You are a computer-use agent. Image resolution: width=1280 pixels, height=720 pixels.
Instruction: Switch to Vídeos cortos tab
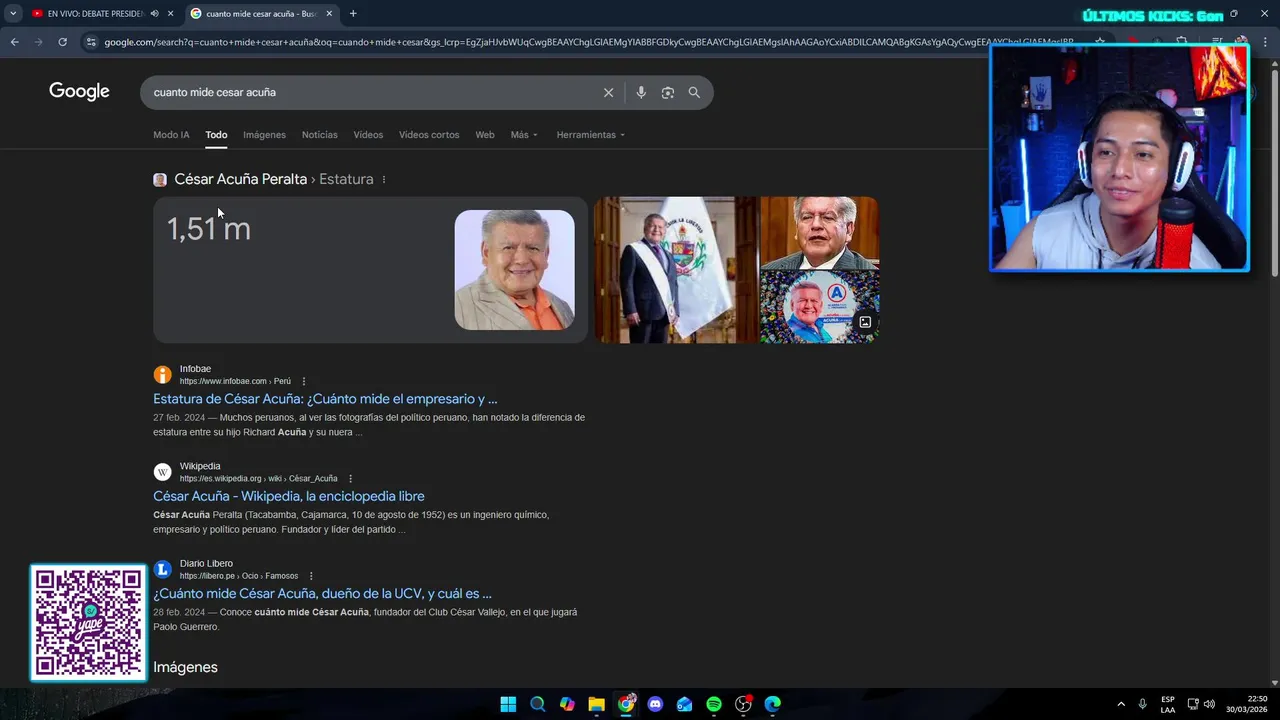pos(429,135)
